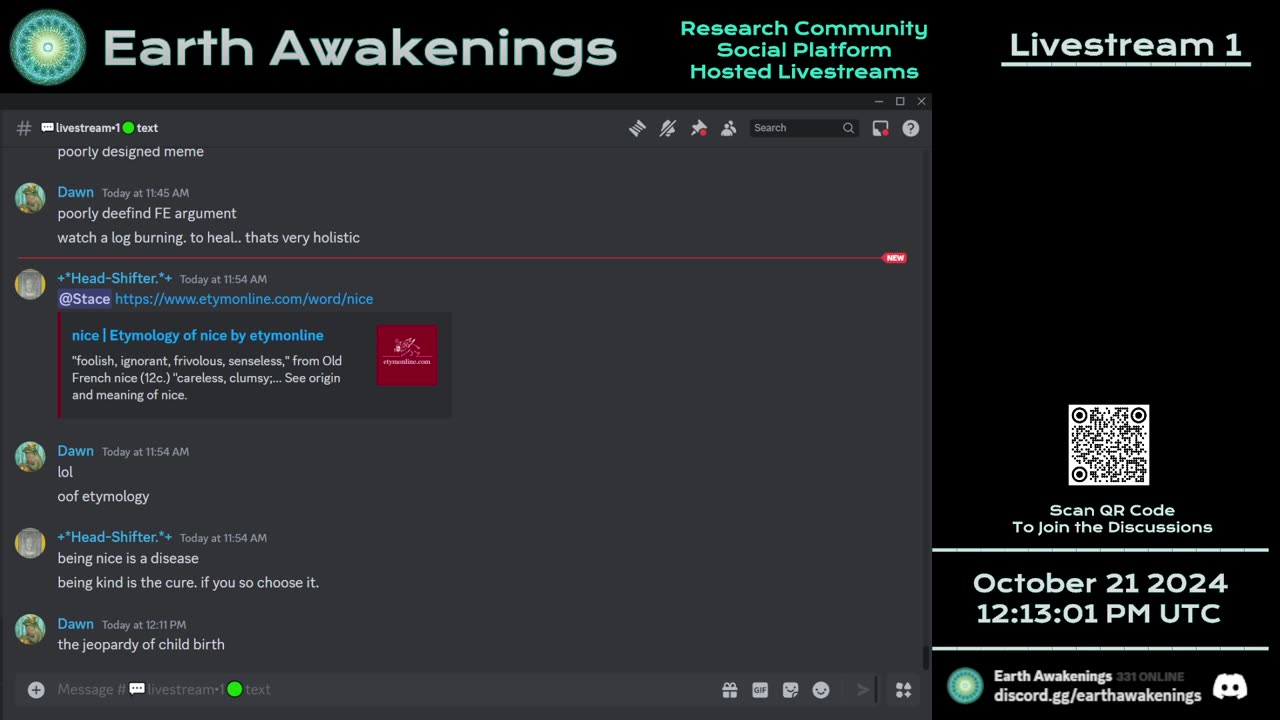Open the Threads icon in channel header
Screen dimensions: 1280x720
coord(637,128)
